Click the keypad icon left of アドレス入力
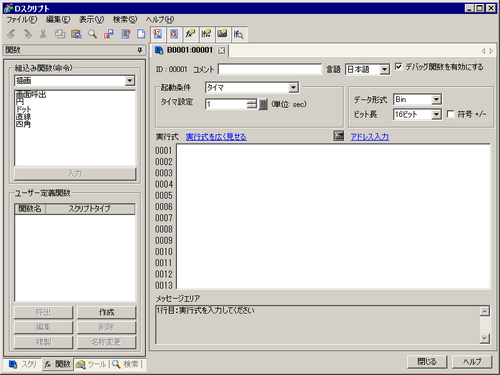 (x=338, y=136)
